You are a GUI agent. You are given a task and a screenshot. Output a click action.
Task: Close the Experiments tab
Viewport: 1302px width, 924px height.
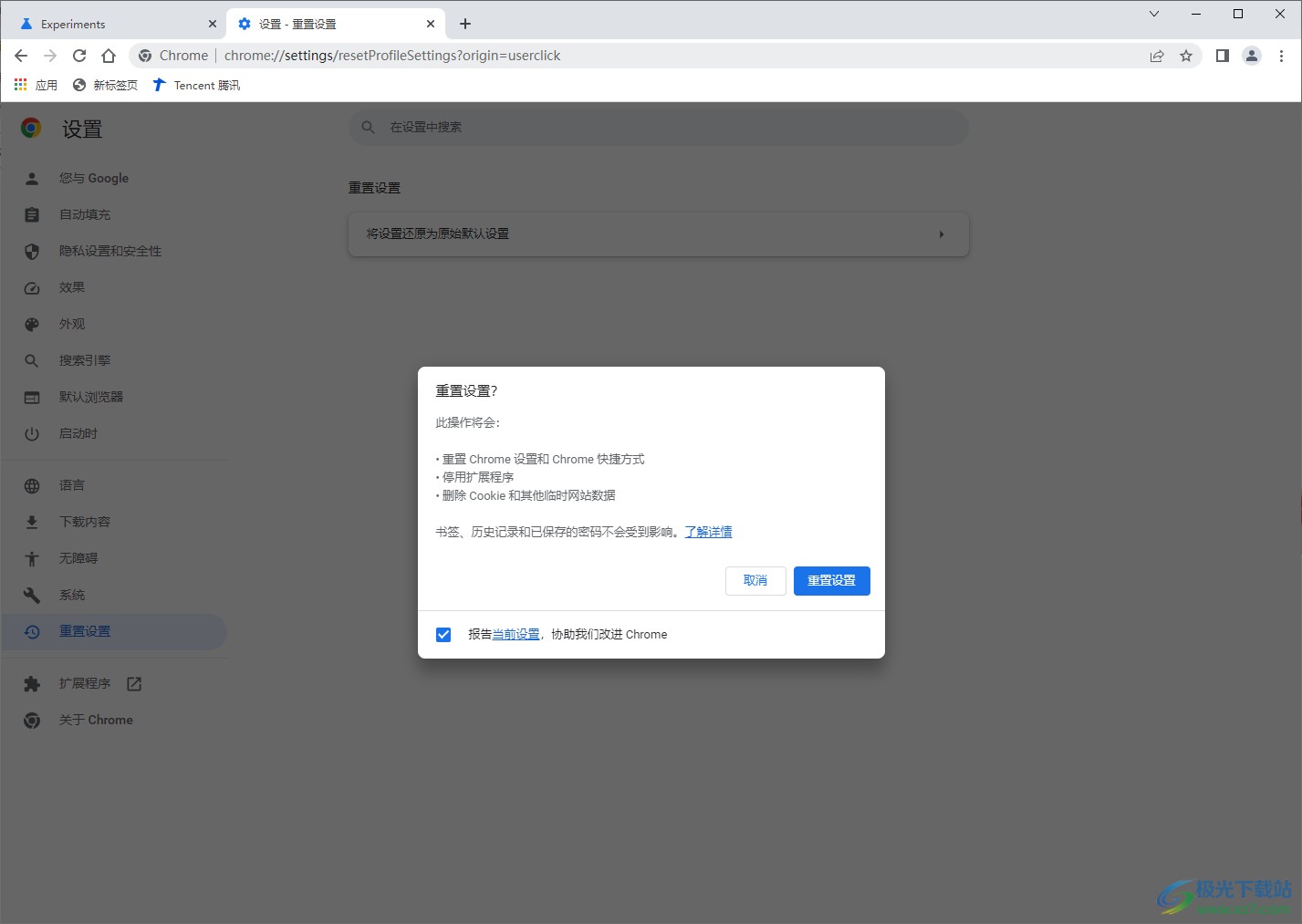pos(212,24)
